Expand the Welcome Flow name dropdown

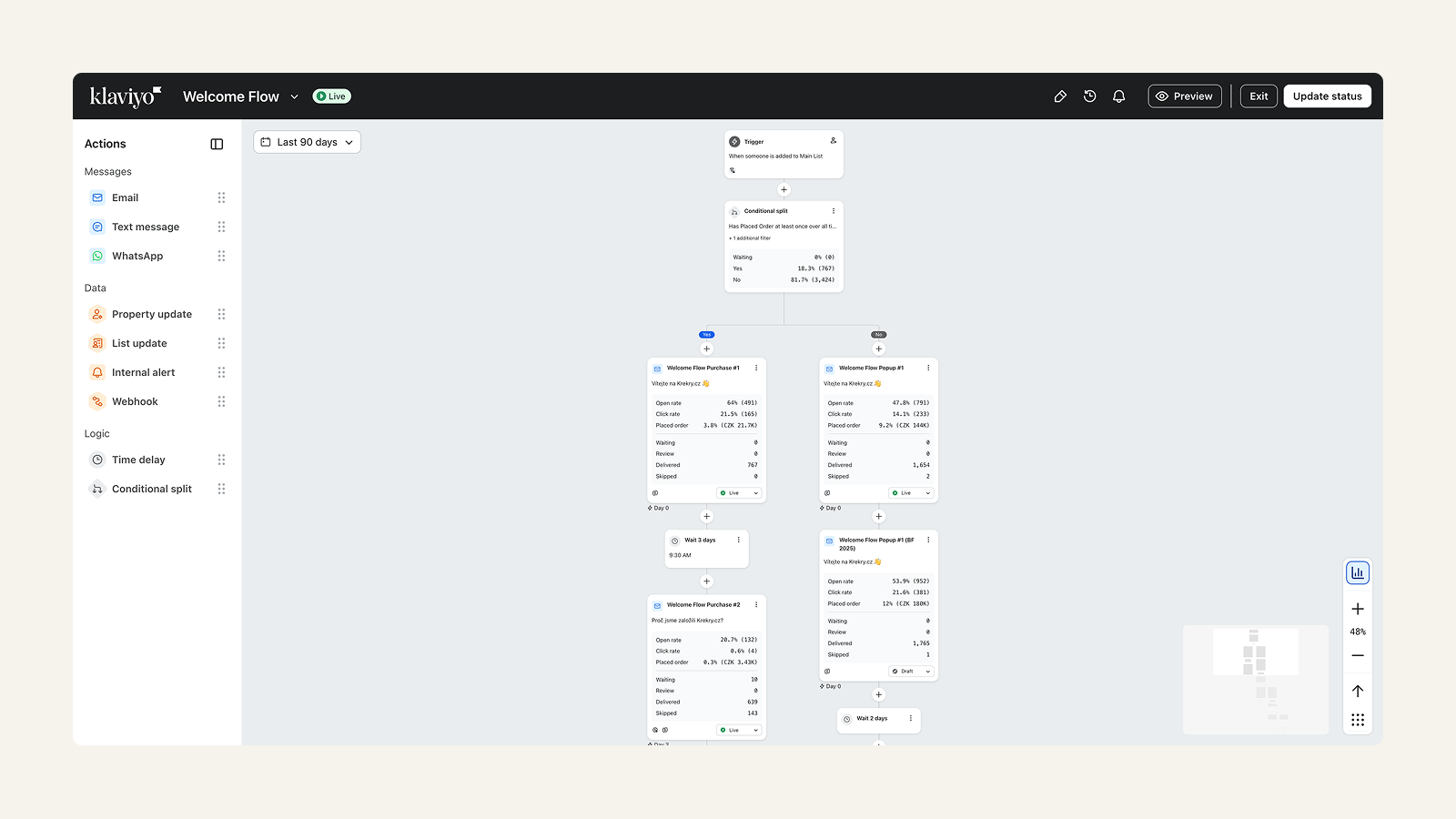[294, 96]
